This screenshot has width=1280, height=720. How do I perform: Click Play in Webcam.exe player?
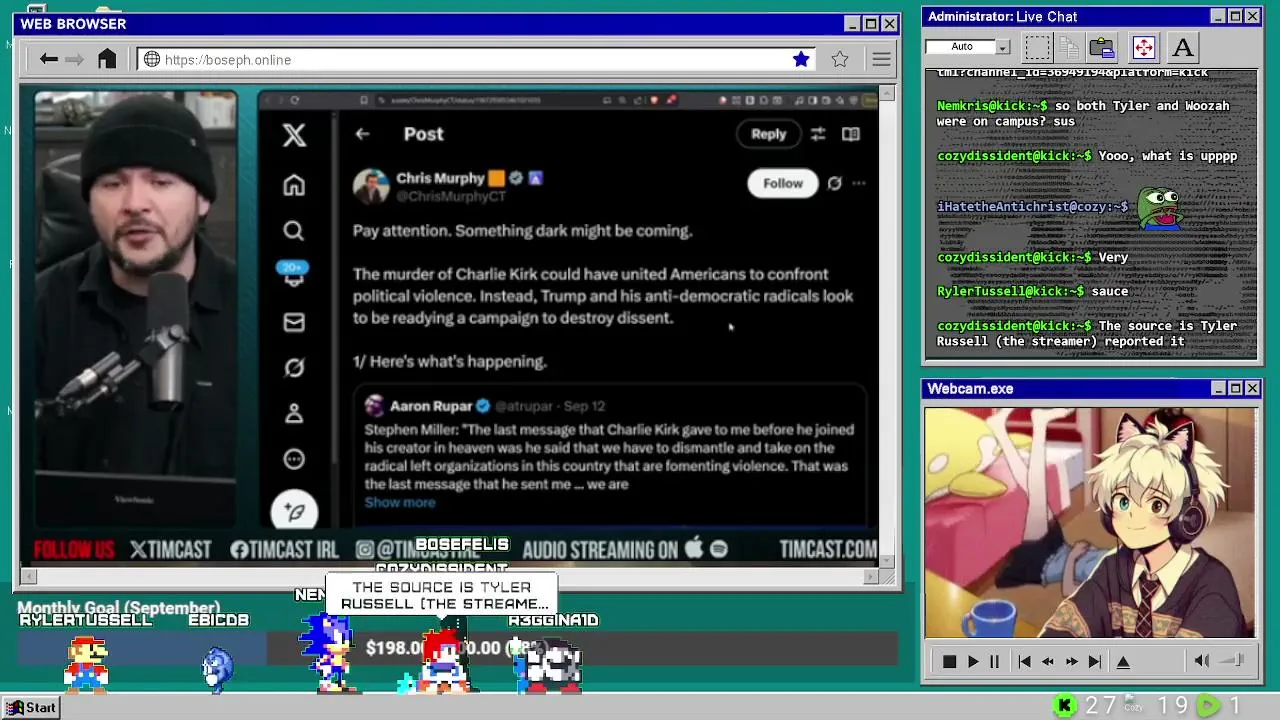[x=973, y=662]
